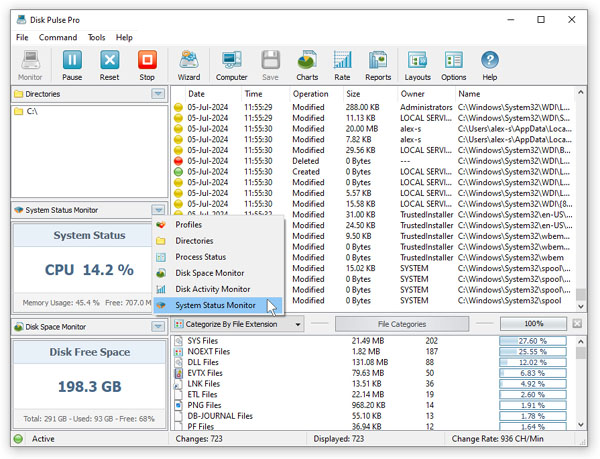This screenshot has width=600, height=459.
Task: Click the File Categories button
Action: tap(402, 324)
